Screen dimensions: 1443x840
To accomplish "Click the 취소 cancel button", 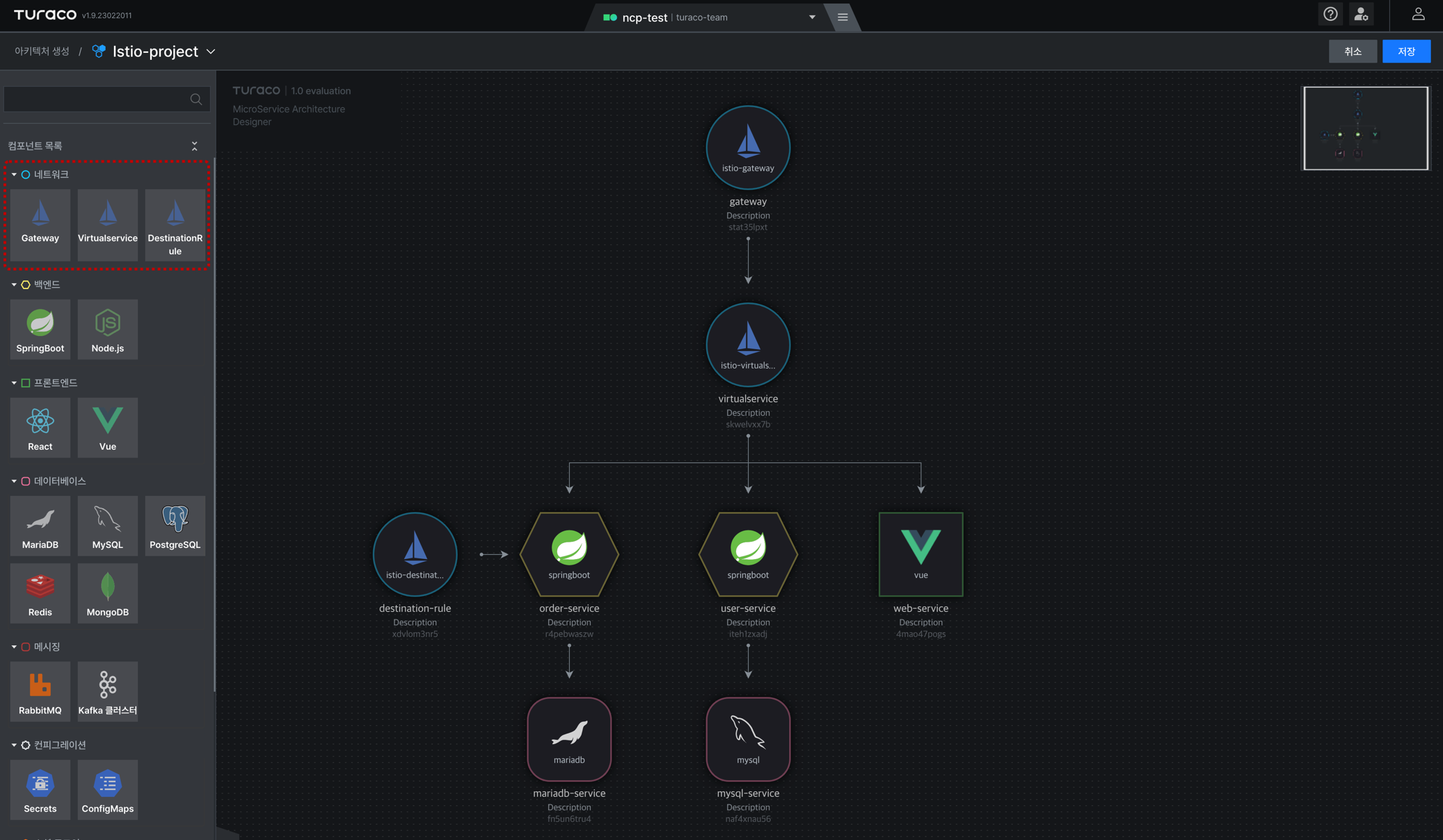I will click(x=1353, y=51).
